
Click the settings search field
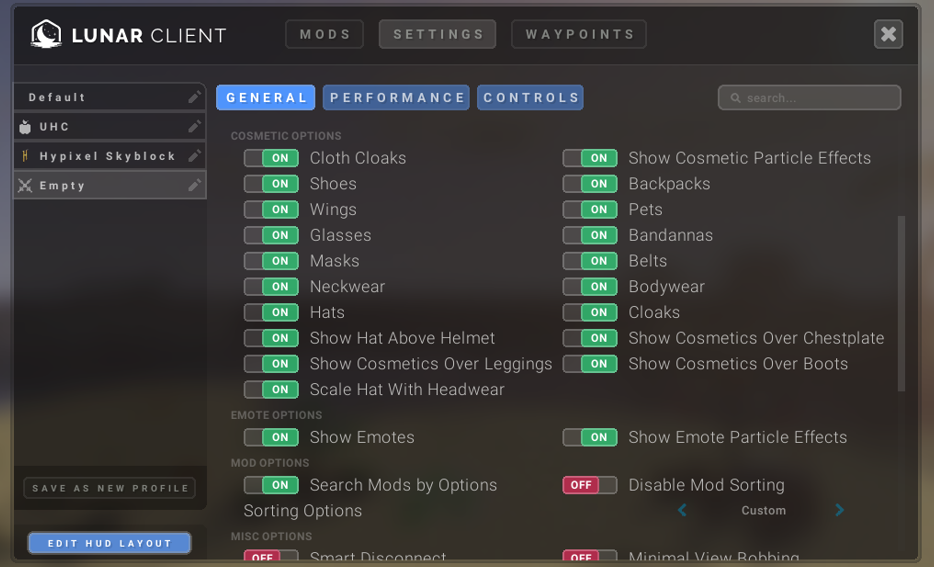point(810,98)
